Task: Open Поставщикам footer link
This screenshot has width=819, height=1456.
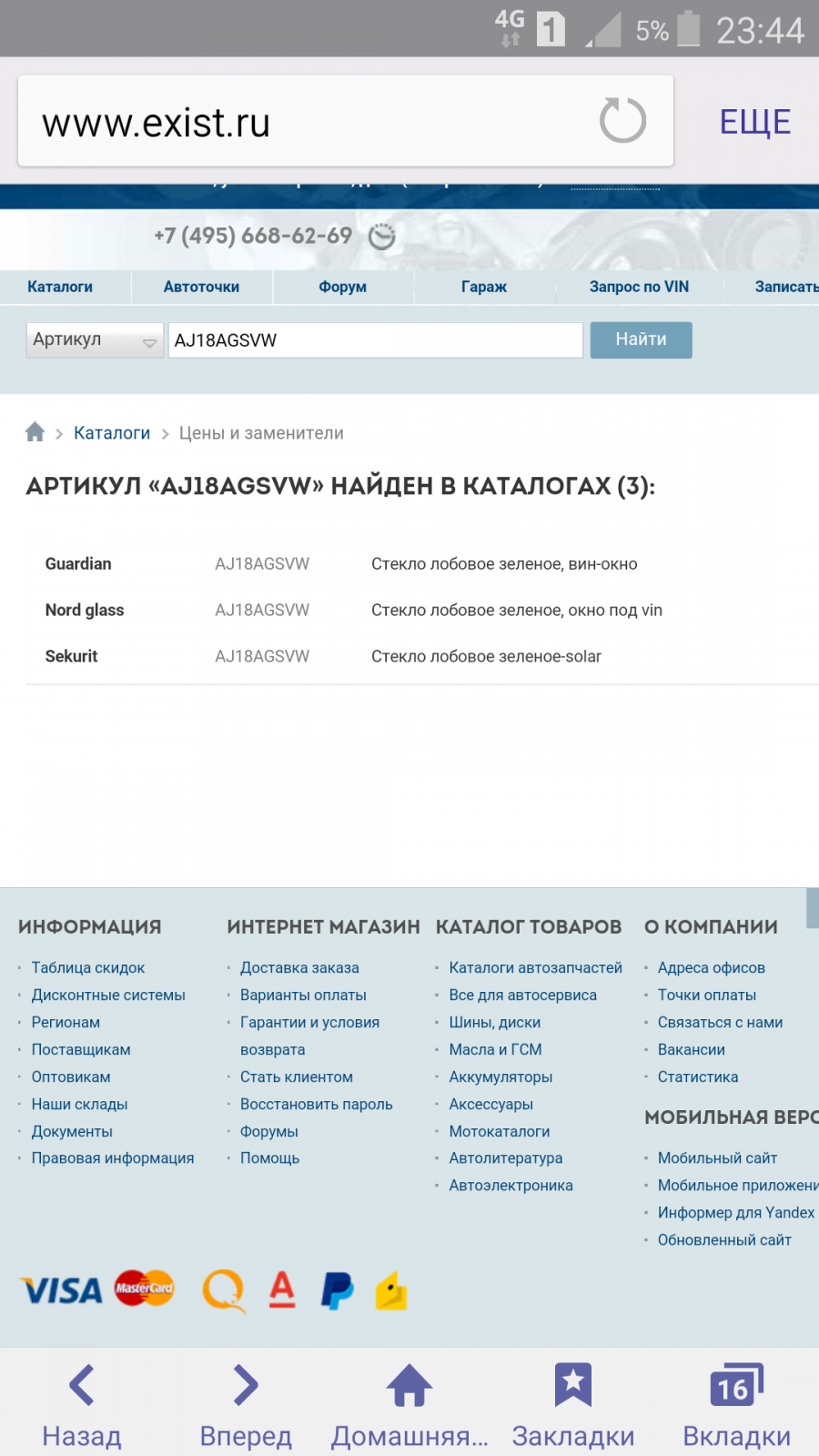Action: (x=81, y=1049)
